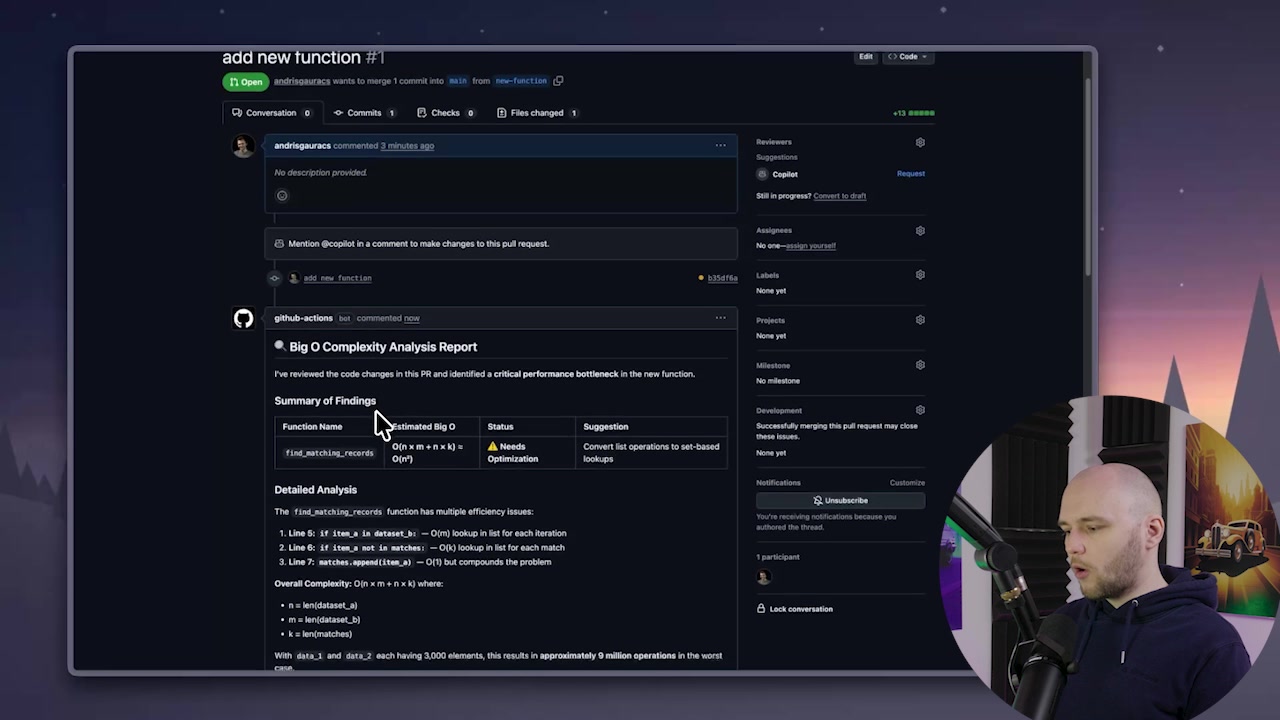Lock conversation via the padlock icon
This screenshot has height=720, width=1280.
point(761,608)
